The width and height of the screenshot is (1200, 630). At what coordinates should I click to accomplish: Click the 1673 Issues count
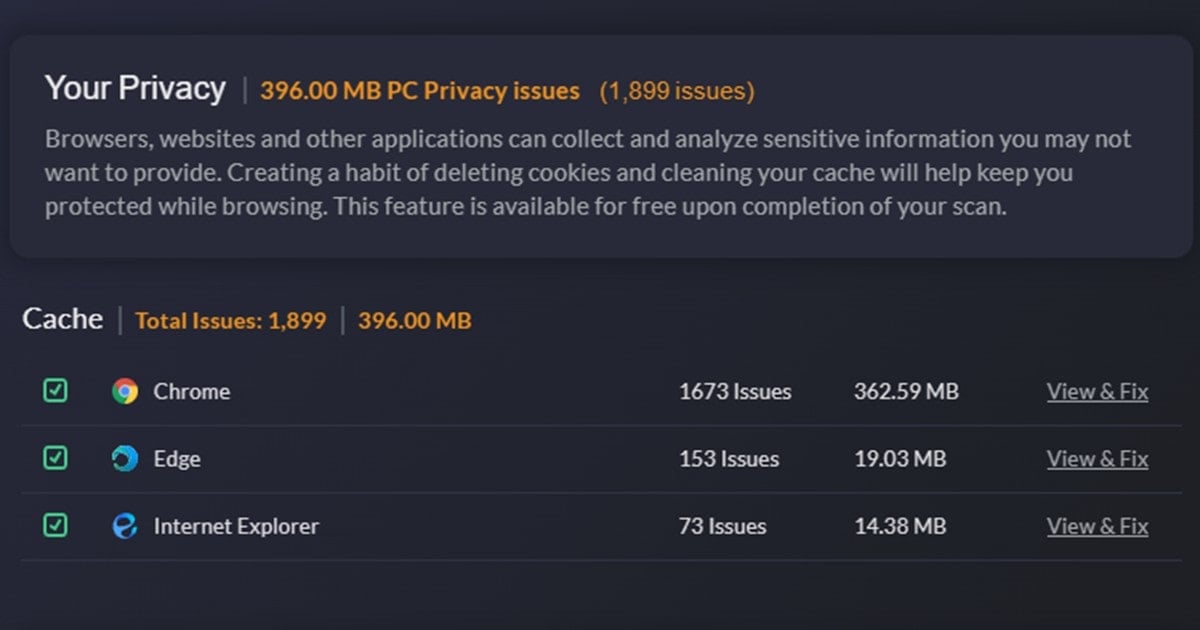click(x=735, y=392)
